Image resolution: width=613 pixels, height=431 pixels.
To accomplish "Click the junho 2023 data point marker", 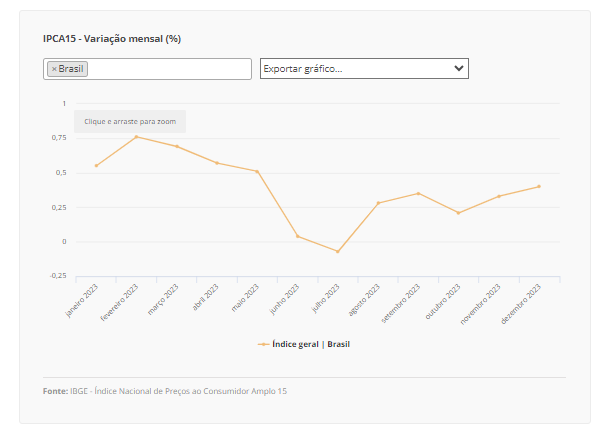I will (298, 236).
